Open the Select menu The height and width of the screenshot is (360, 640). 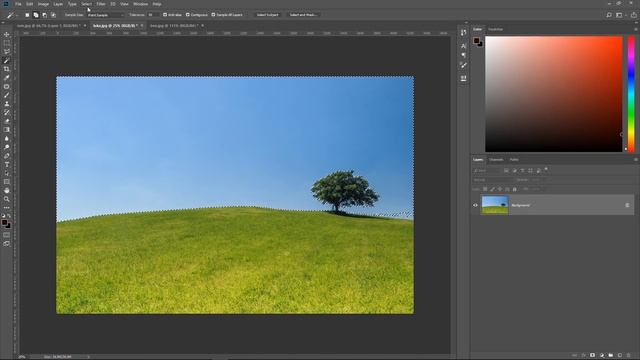tap(86, 4)
